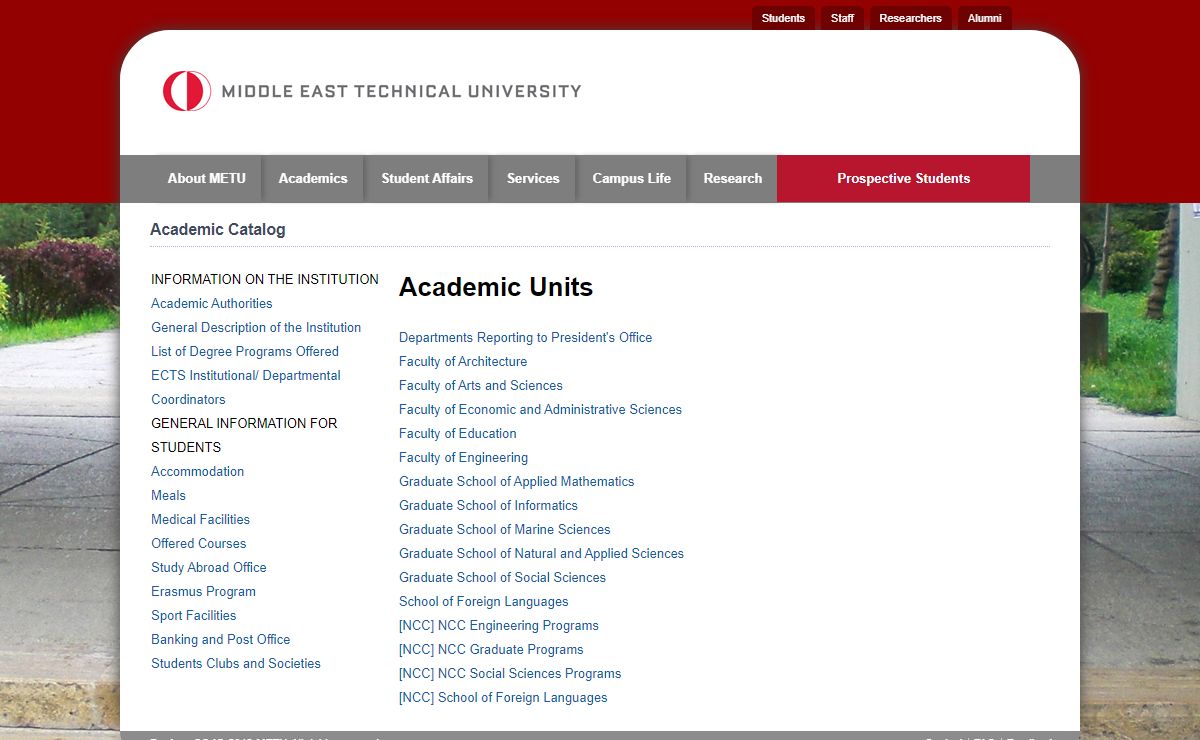Open [NCC] School of Foreign Languages
This screenshot has width=1200, height=740.
pos(503,697)
